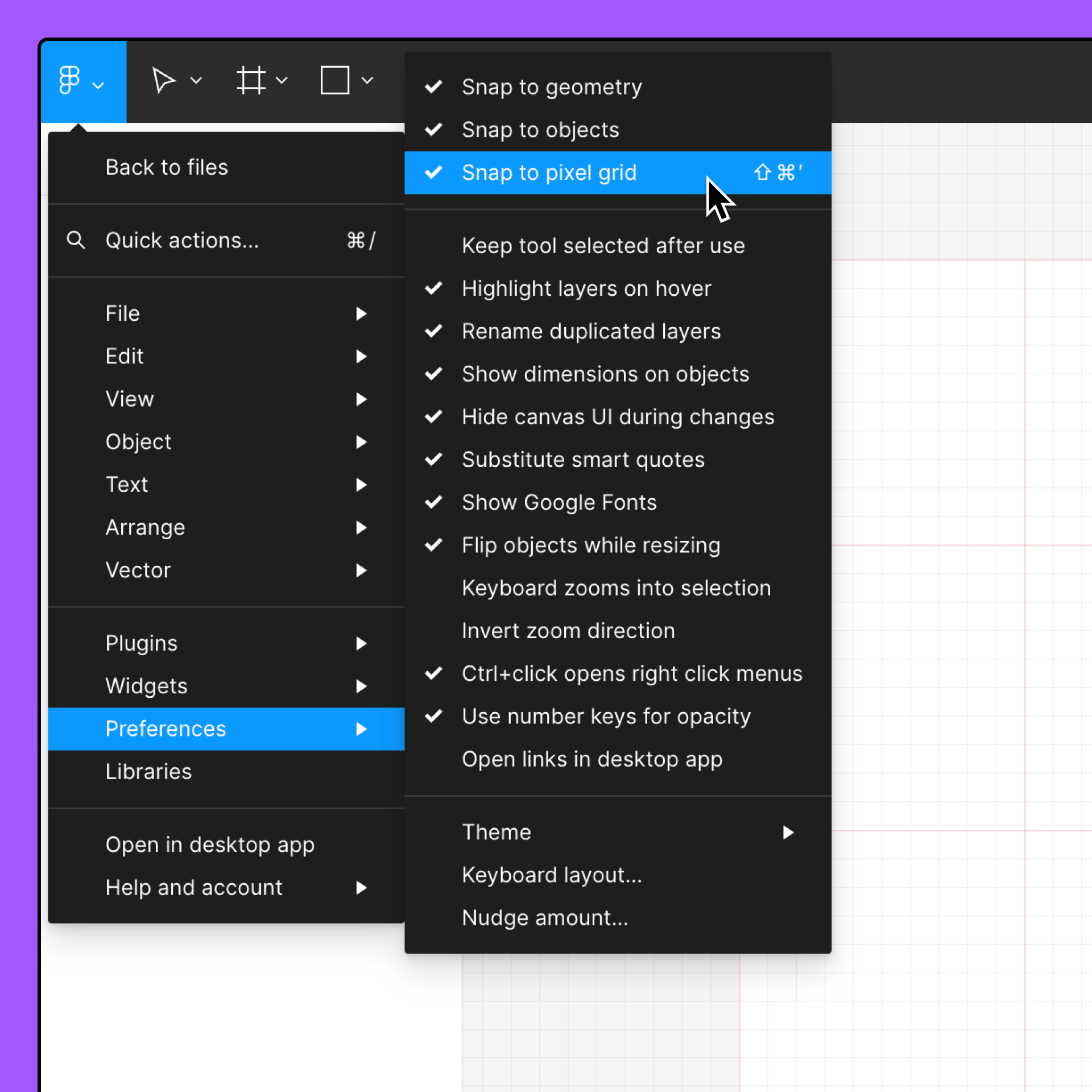Screen dimensions: 1092x1092
Task: Open Nudge amount dialog
Action: coord(544,918)
